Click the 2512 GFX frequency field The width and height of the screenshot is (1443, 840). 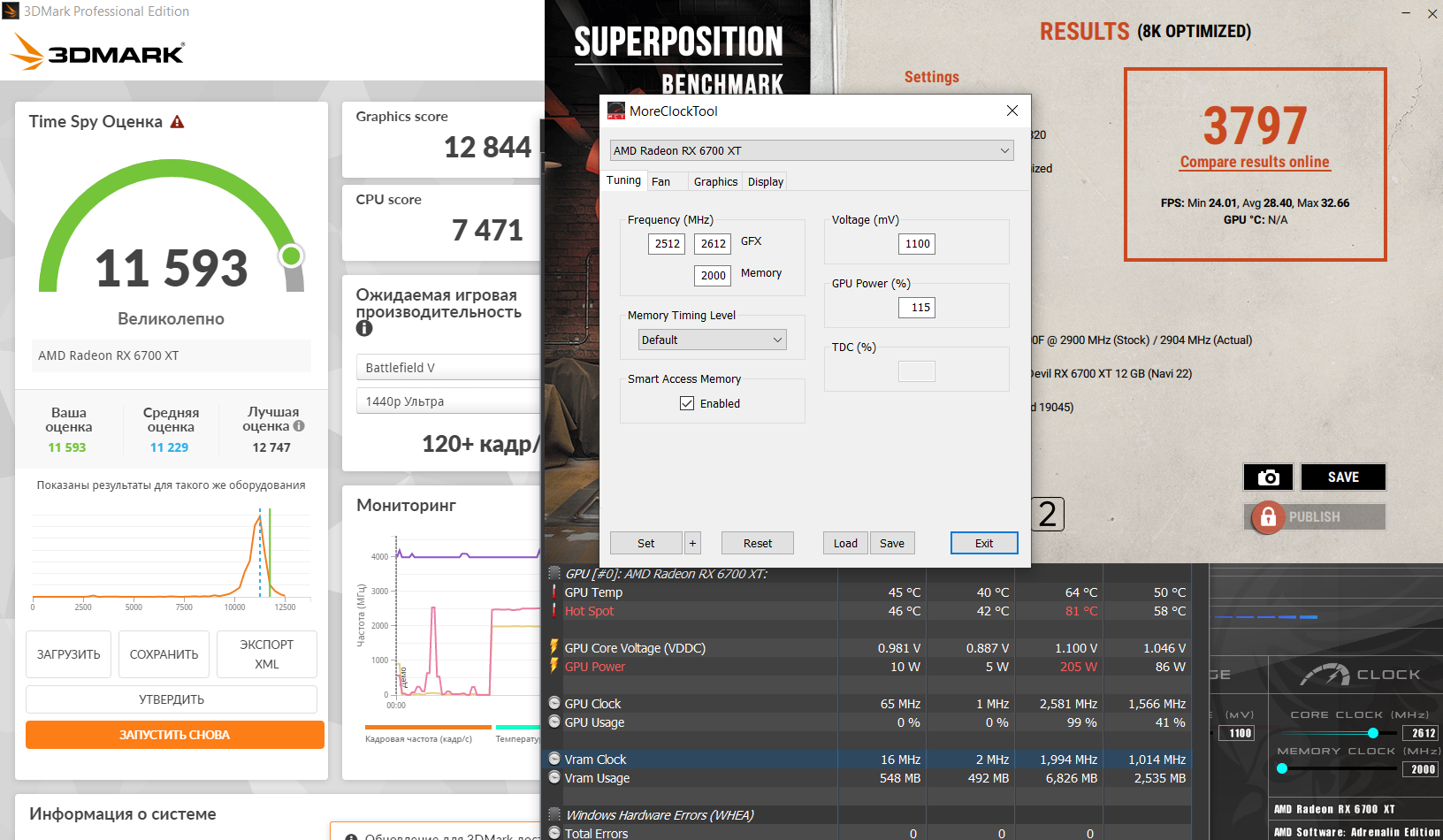668,244
